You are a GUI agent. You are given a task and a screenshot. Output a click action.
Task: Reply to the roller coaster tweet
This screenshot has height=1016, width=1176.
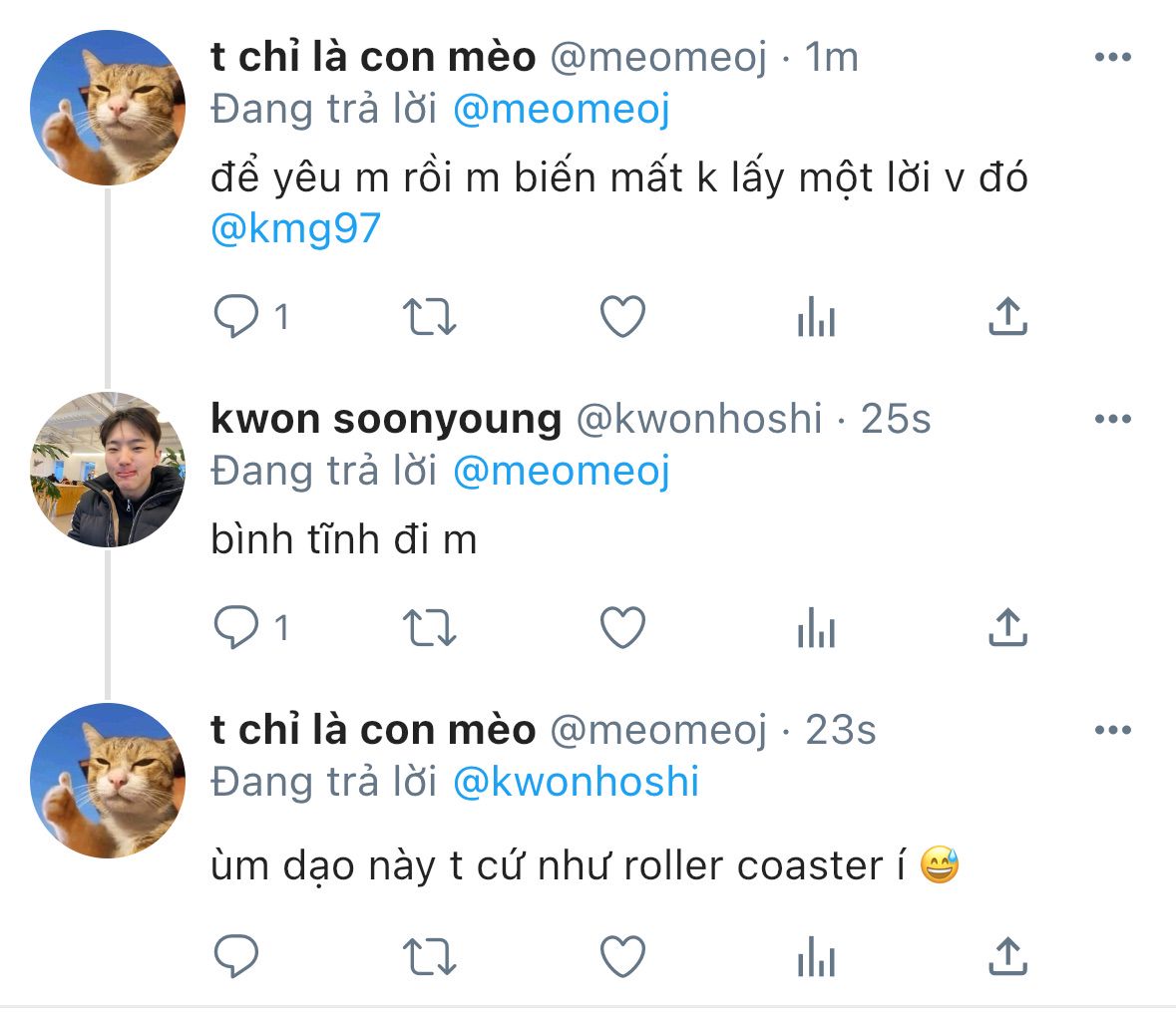pyautogui.click(x=237, y=957)
